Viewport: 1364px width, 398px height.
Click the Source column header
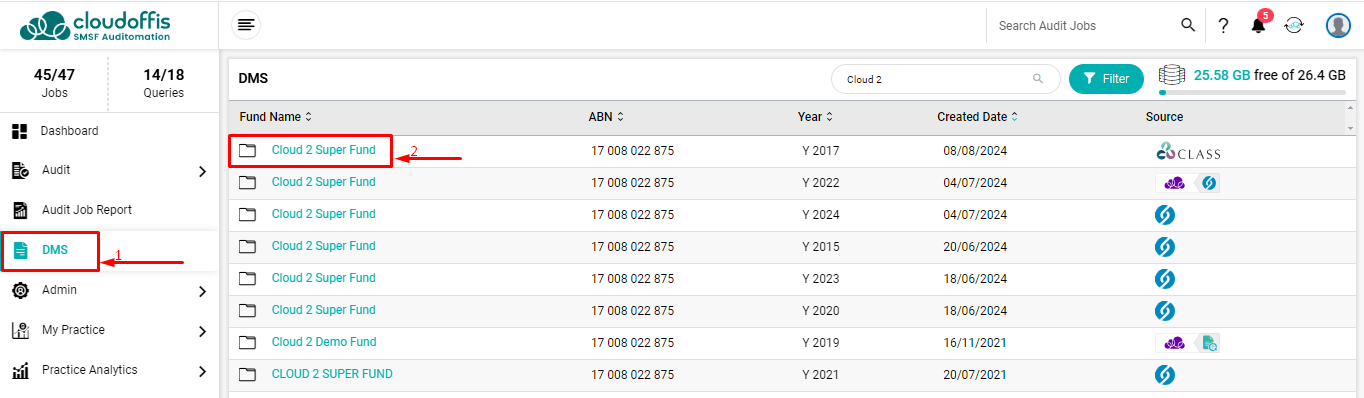(x=1164, y=117)
